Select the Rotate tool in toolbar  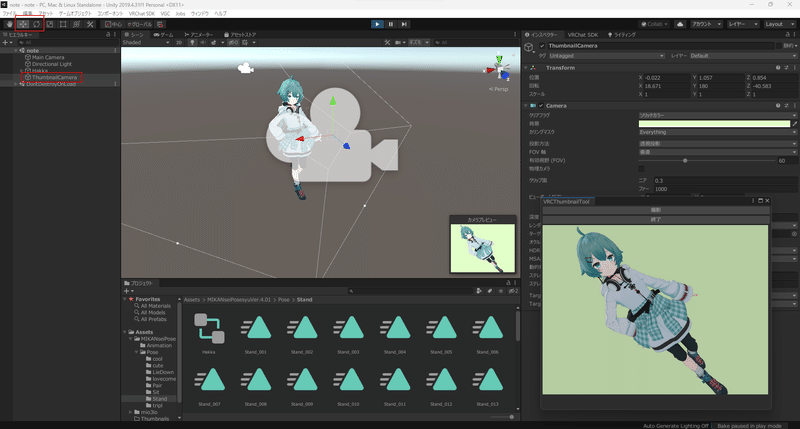point(36,24)
